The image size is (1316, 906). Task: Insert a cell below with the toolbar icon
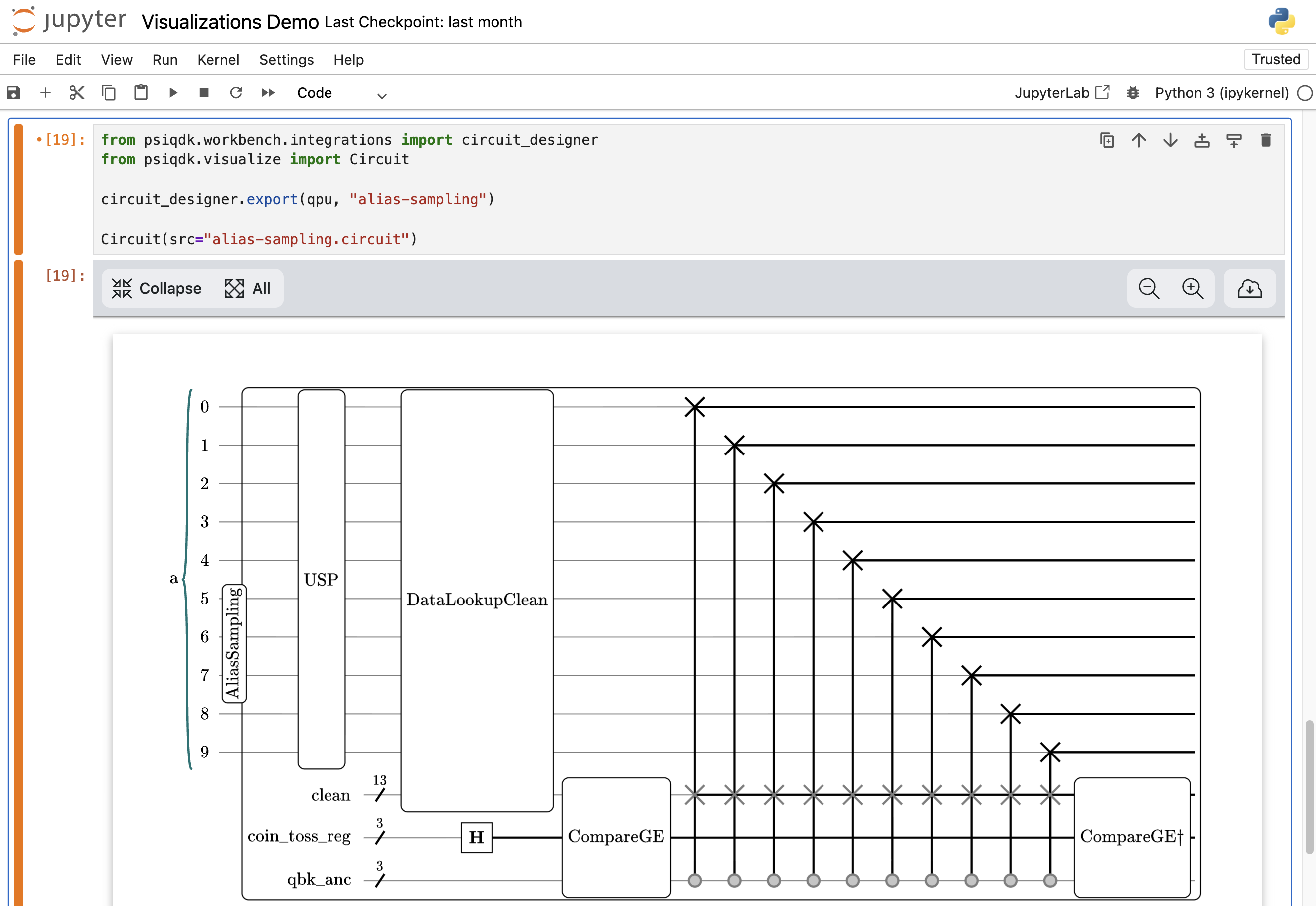(x=1234, y=140)
